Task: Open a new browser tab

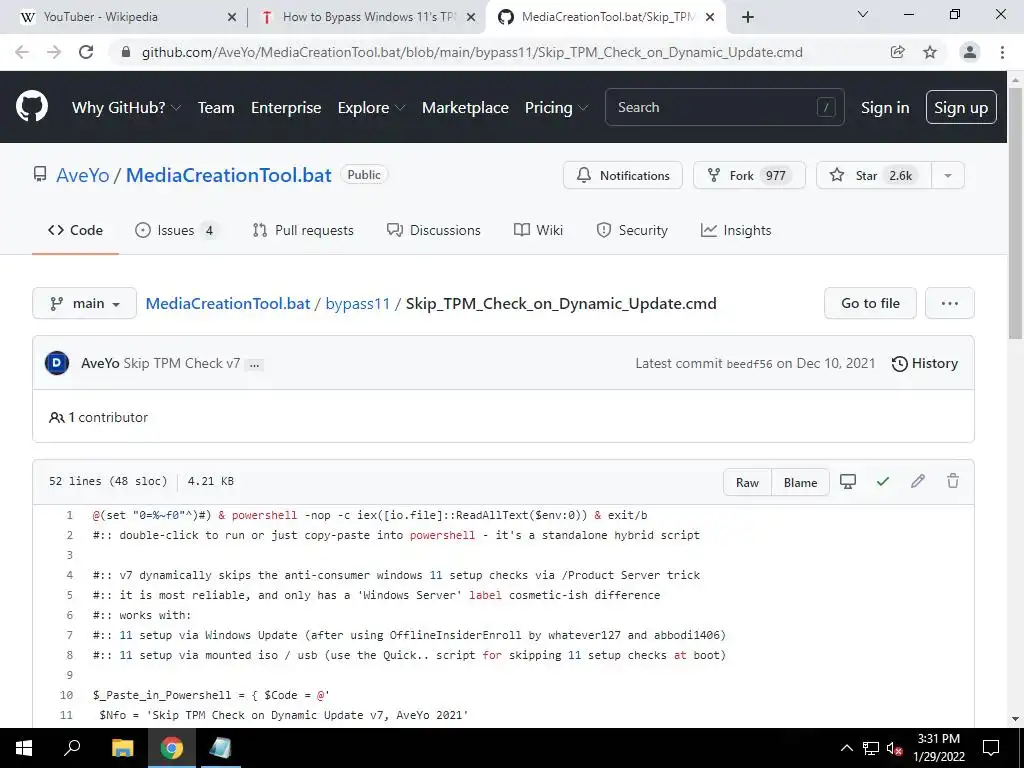Action: coord(748,17)
